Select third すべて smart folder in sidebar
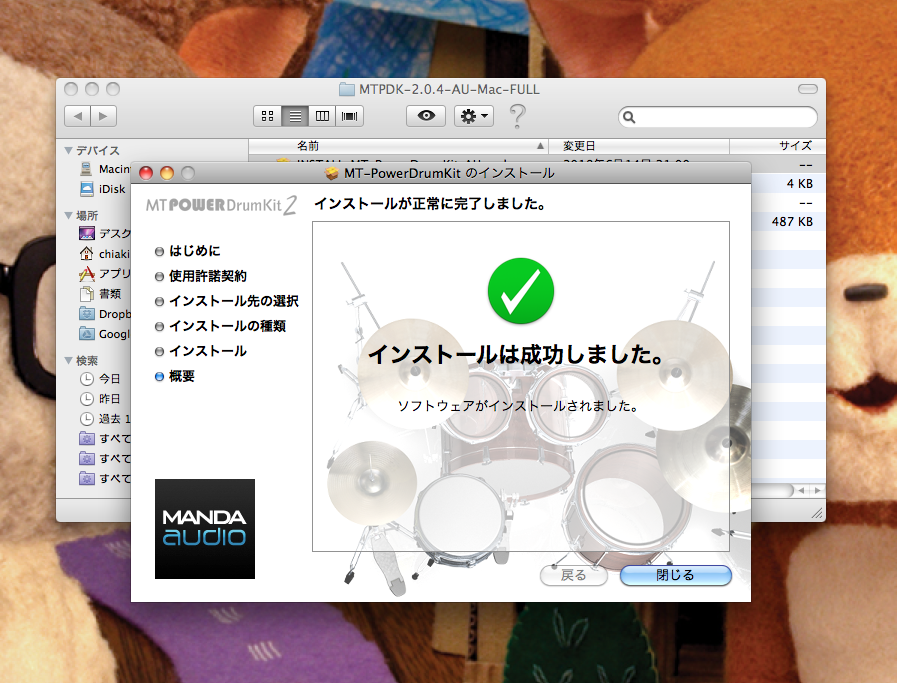The image size is (897, 683). 105,478
